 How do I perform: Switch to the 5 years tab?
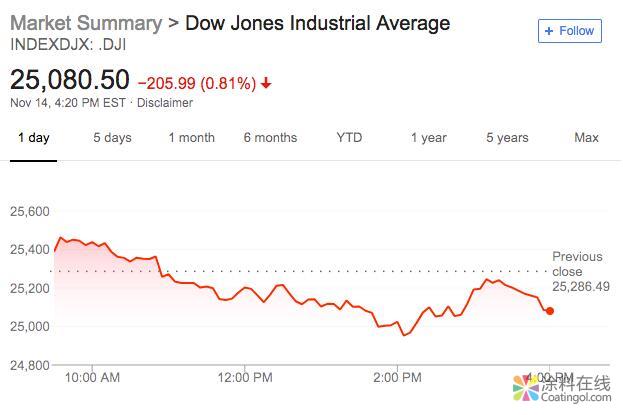coord(507,138)
